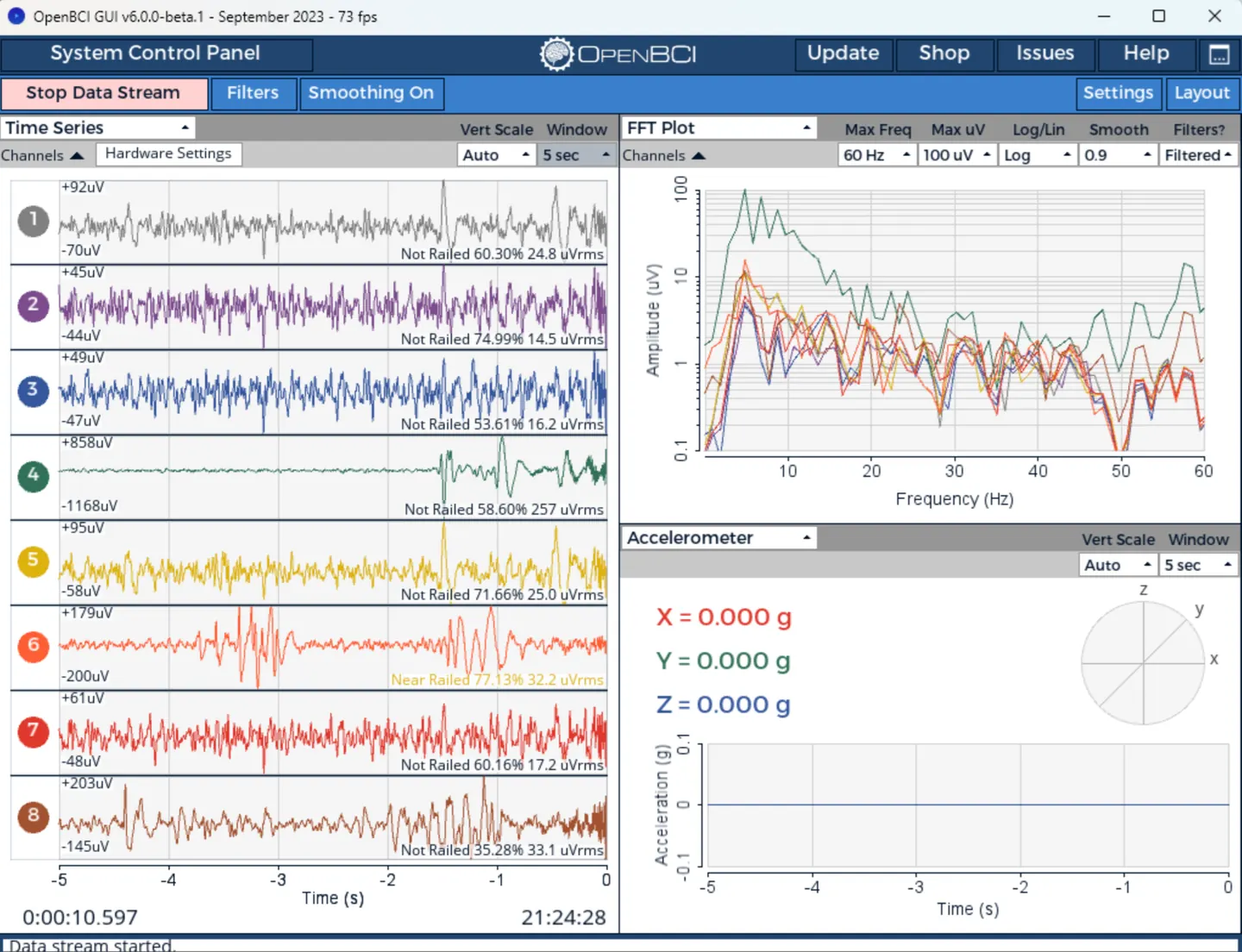Change FFT Max Freq 60 Hz dropdown

(x=876, y=155)
